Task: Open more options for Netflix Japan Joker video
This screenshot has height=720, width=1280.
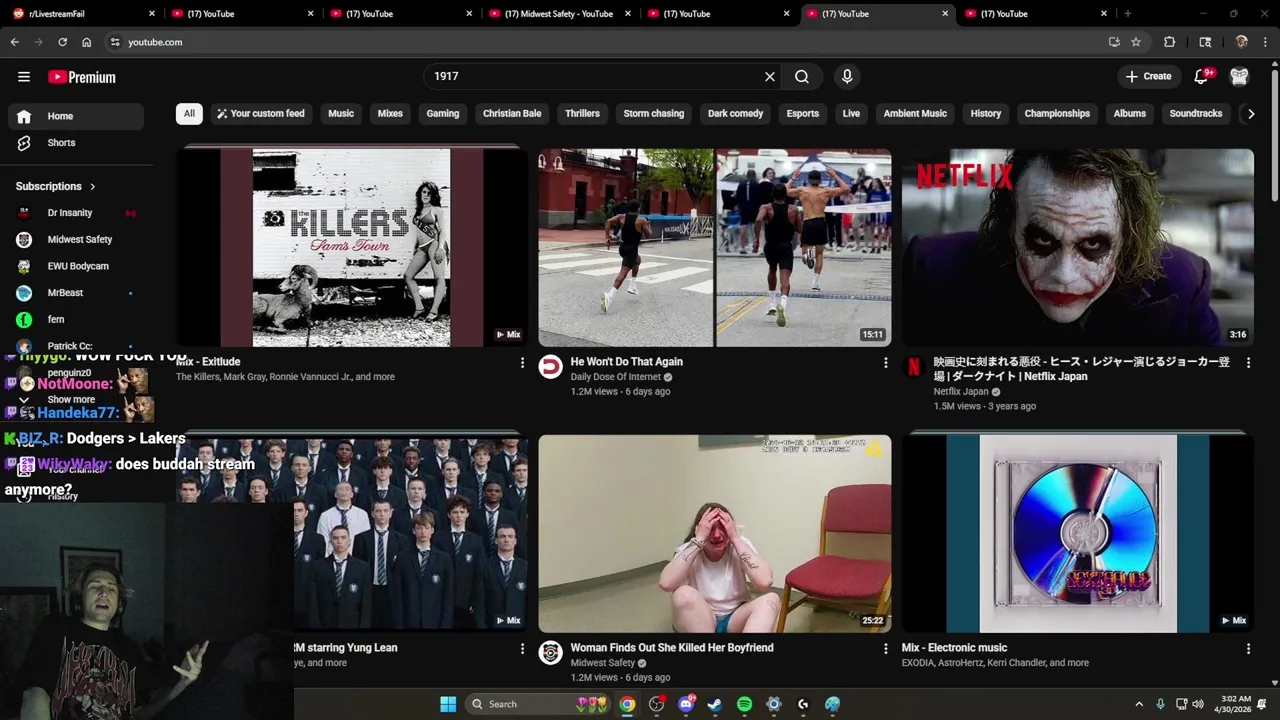Action: tap(1248, 362)
